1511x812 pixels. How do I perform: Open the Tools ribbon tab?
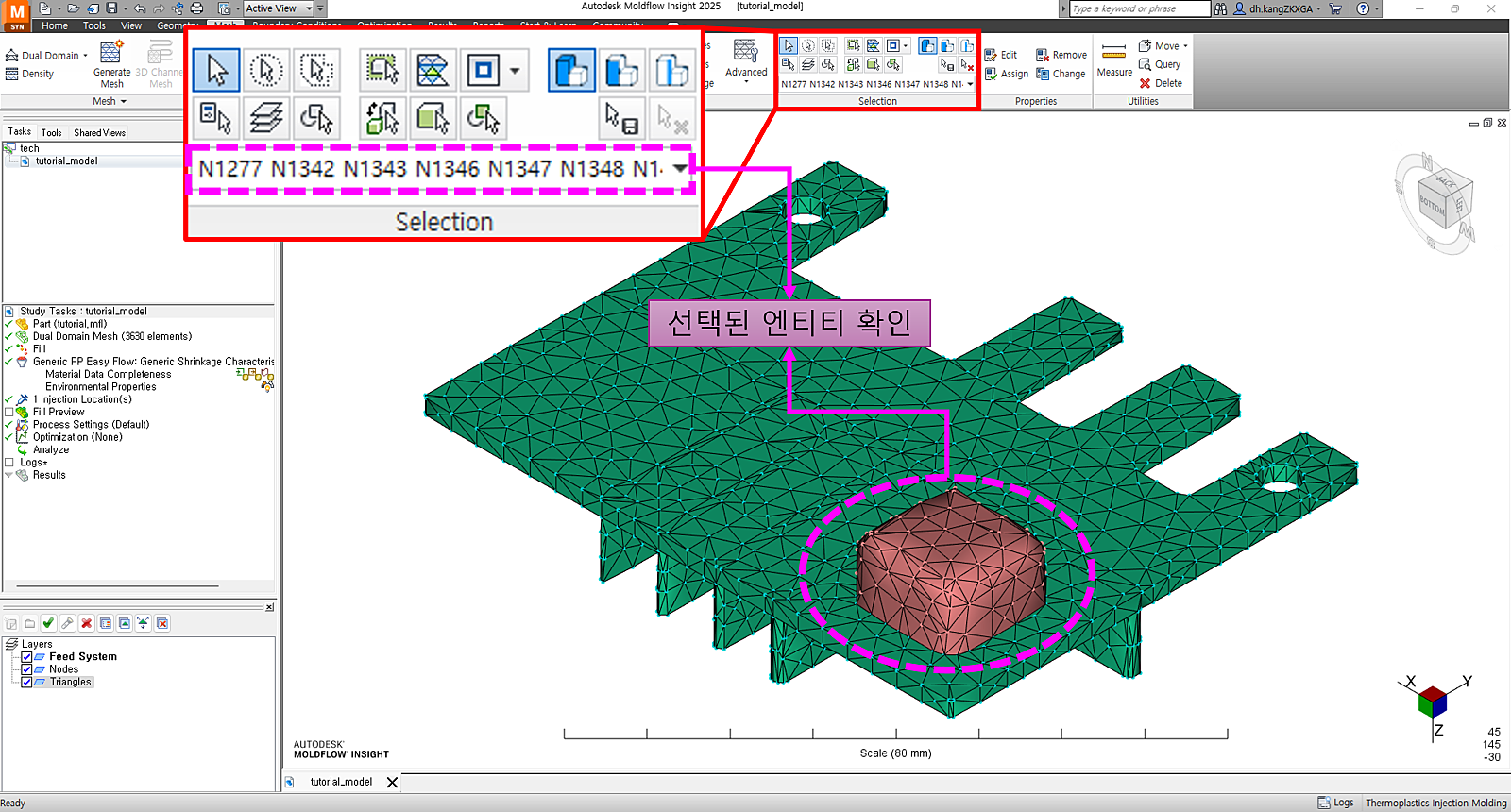tap(94, 25)
